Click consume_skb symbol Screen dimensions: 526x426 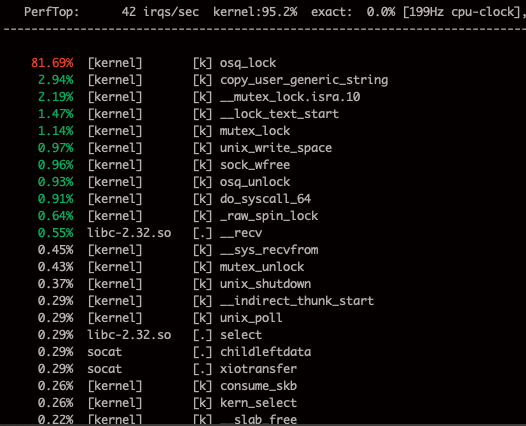(x=258, y=386)
